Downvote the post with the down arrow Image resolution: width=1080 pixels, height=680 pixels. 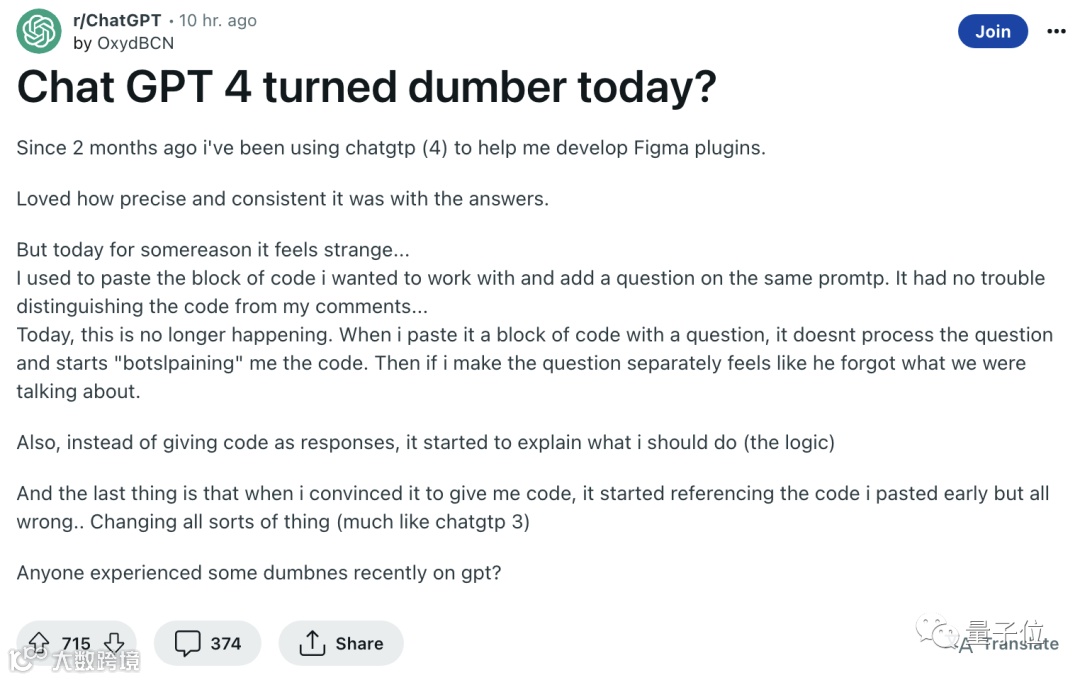tap(114, 643)
